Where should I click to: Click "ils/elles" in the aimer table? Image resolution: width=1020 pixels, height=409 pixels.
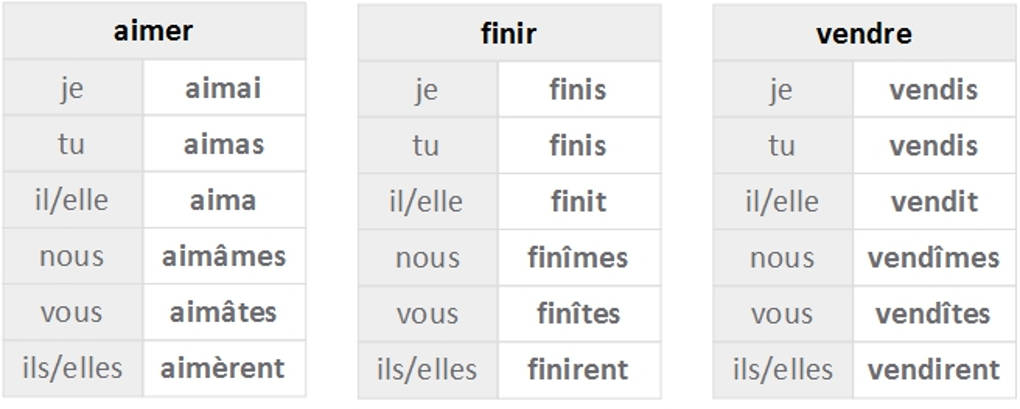click(x=72, y=368)
